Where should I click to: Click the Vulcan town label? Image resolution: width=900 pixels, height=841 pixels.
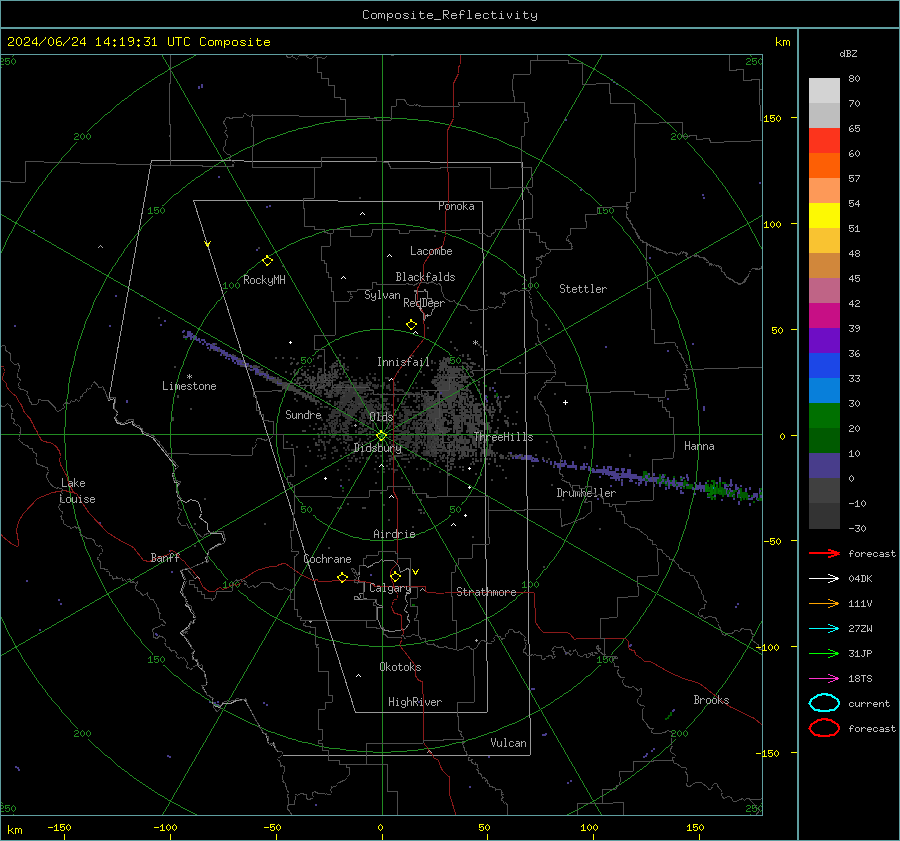coord(508,743)
